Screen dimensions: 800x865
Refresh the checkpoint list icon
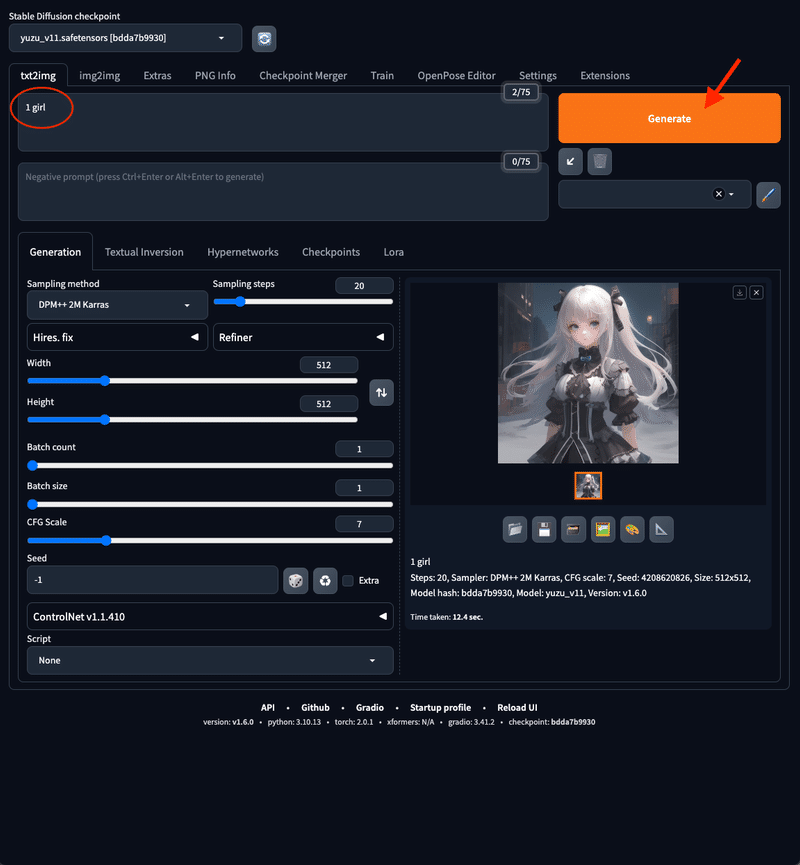tap(264, 39)
